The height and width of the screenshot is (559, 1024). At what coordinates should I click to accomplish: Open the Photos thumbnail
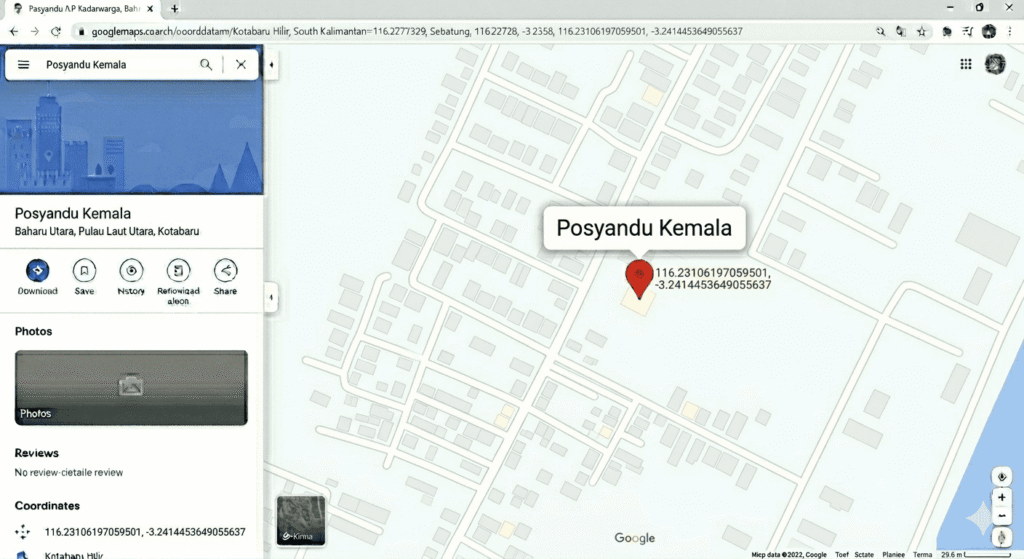tap(131, 388)
